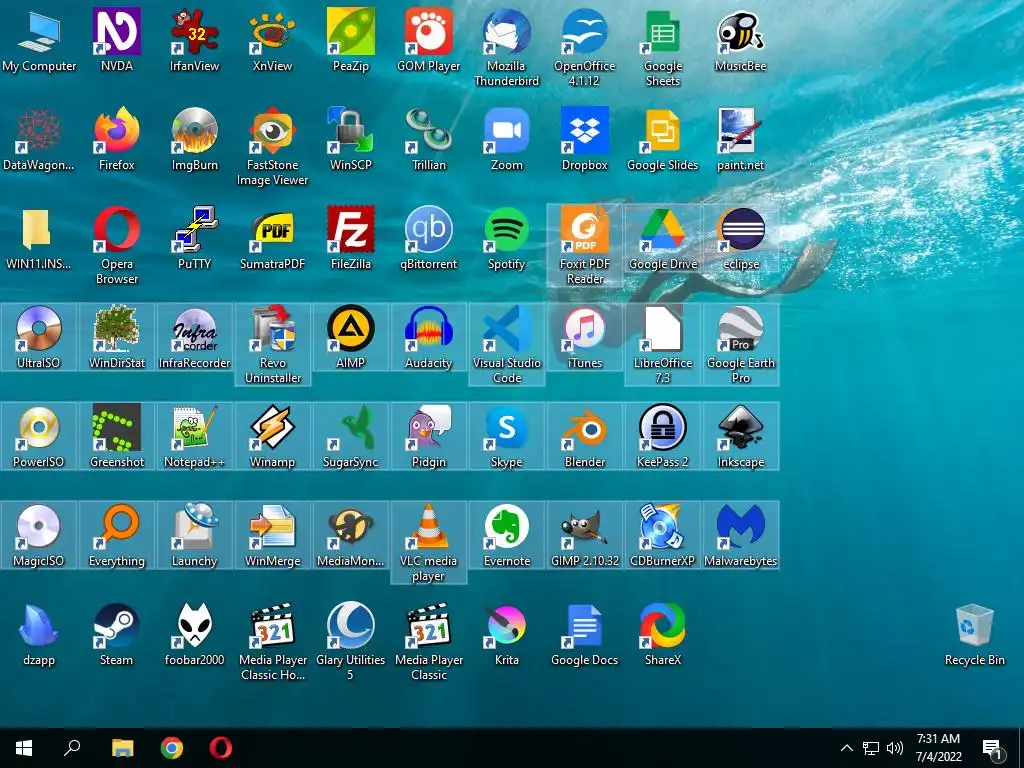Select the Winamp icon
The height and width of the screenshot is (768, 1024).
tap(272, 436)
